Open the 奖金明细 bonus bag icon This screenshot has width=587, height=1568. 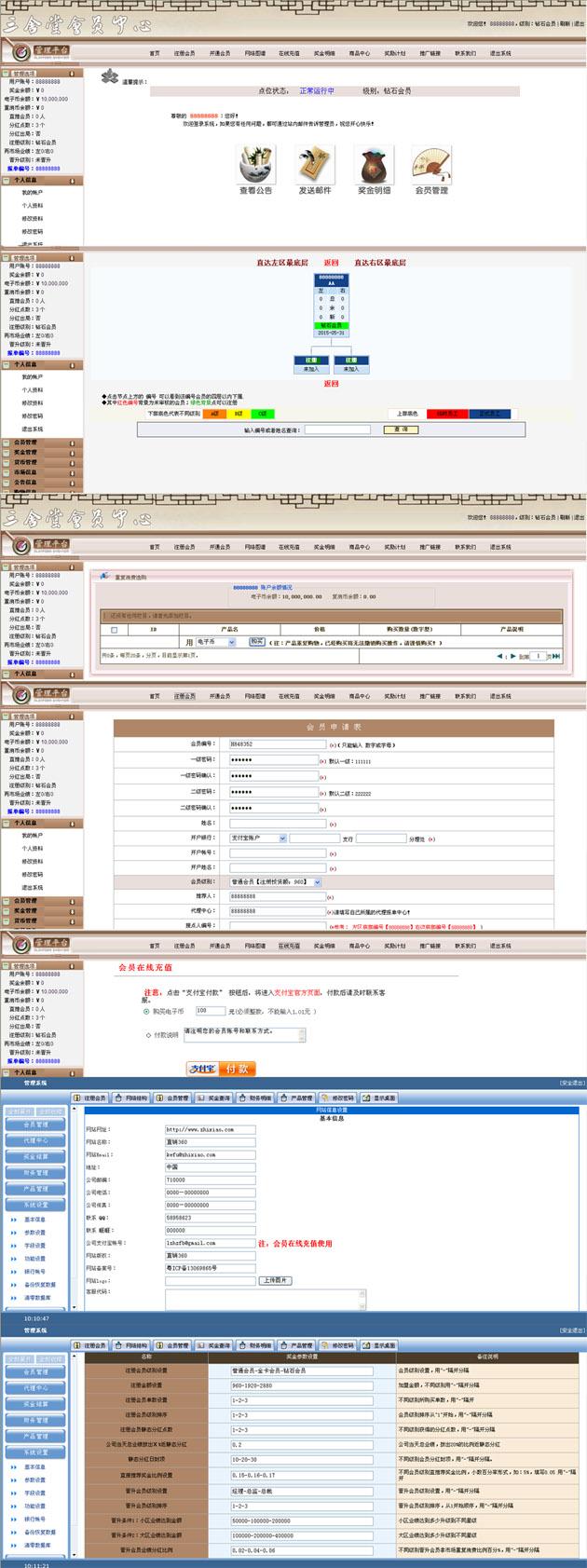coord(375,165)
